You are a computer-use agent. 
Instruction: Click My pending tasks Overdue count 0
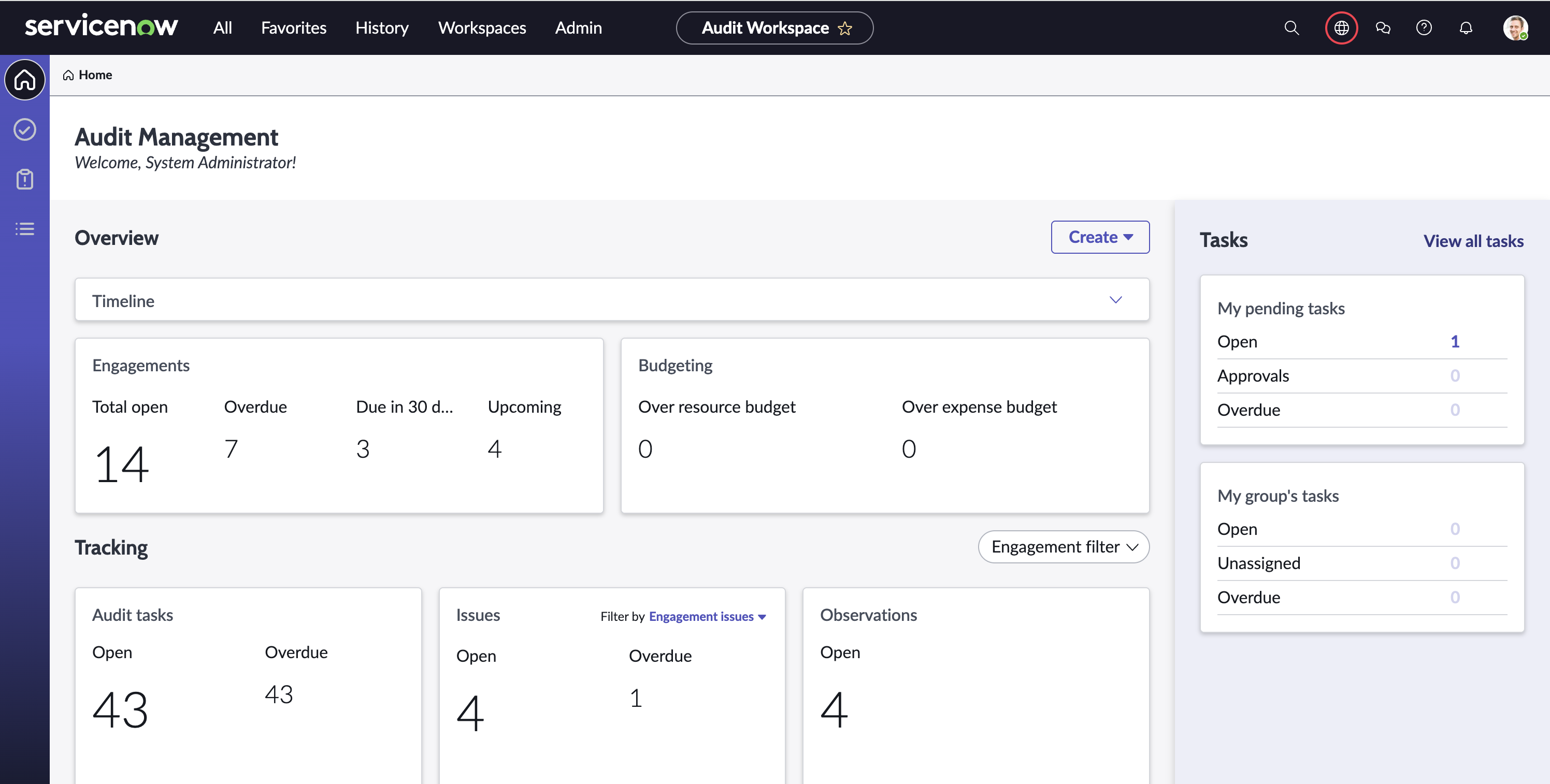click(1455, 410)
